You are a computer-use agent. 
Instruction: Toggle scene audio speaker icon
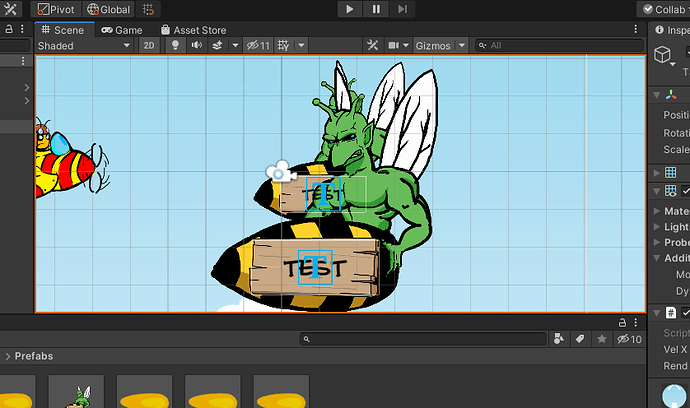point(197,45)
